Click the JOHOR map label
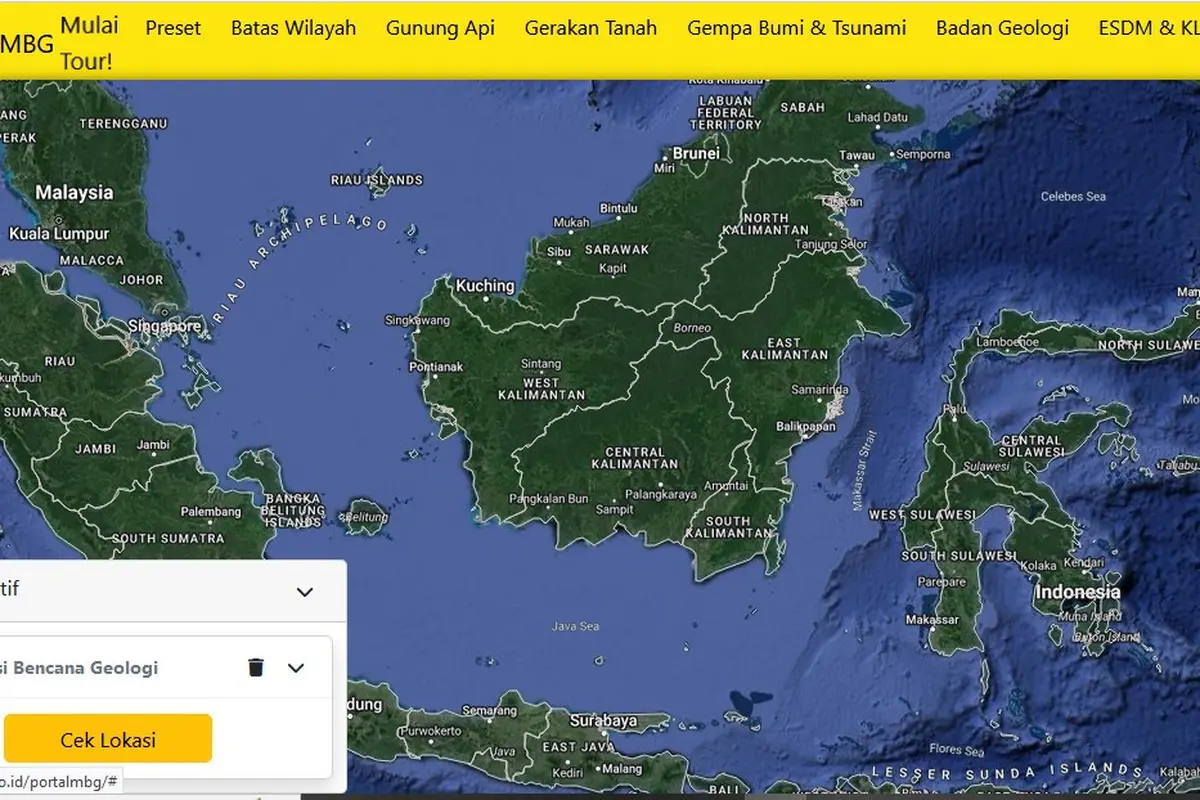This screenshot has width=1200, height=800. click(x=142, y=281)
